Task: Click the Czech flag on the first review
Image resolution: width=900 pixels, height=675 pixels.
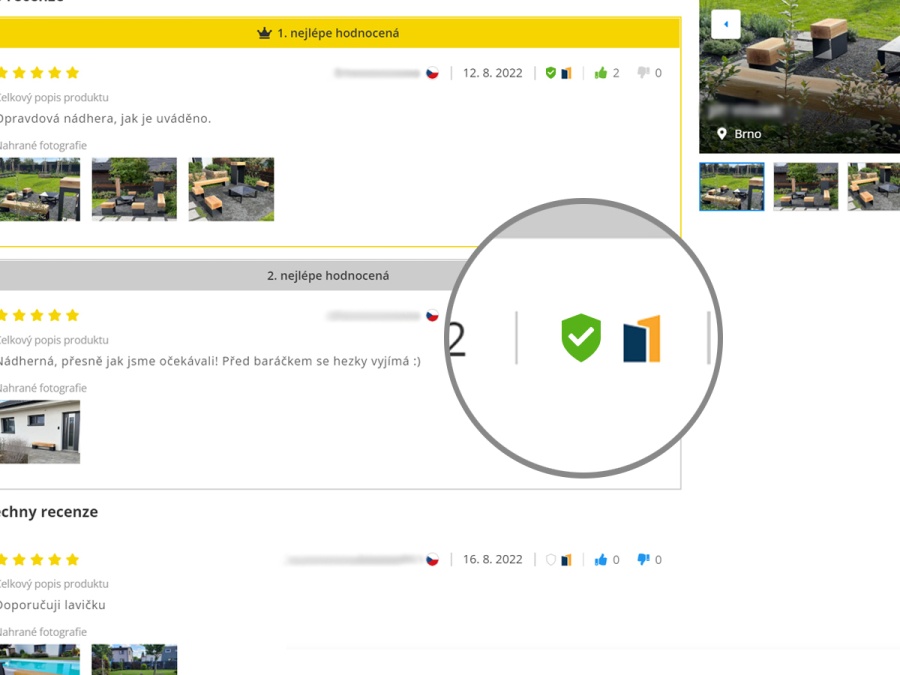Action: point(432,73)
